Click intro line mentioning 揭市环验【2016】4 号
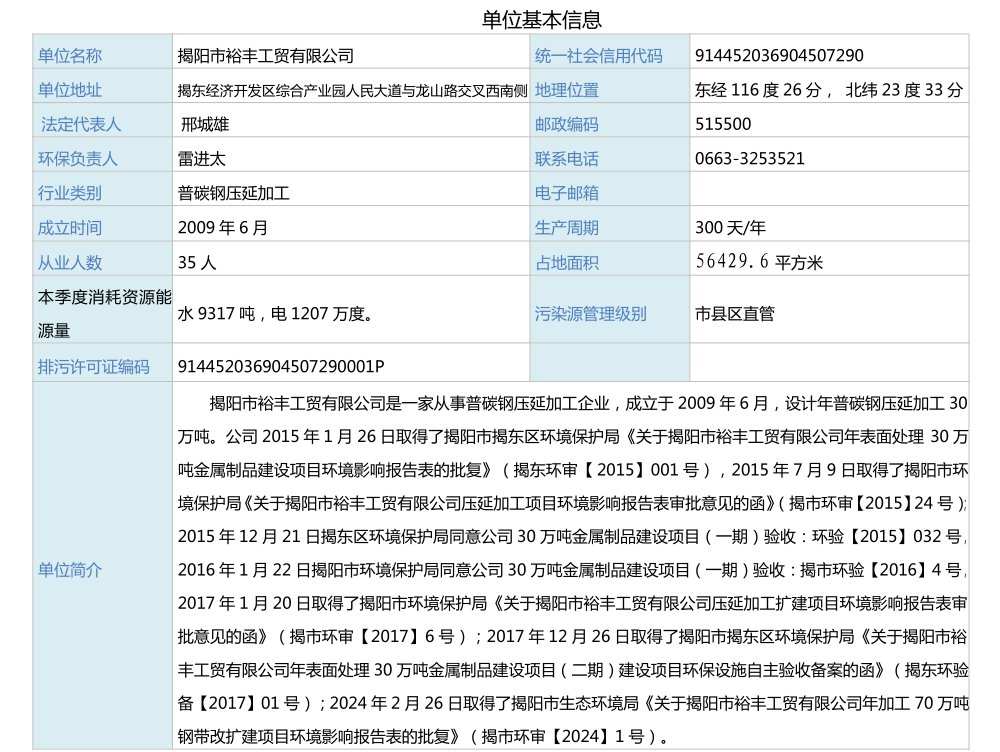 (573, 570)
